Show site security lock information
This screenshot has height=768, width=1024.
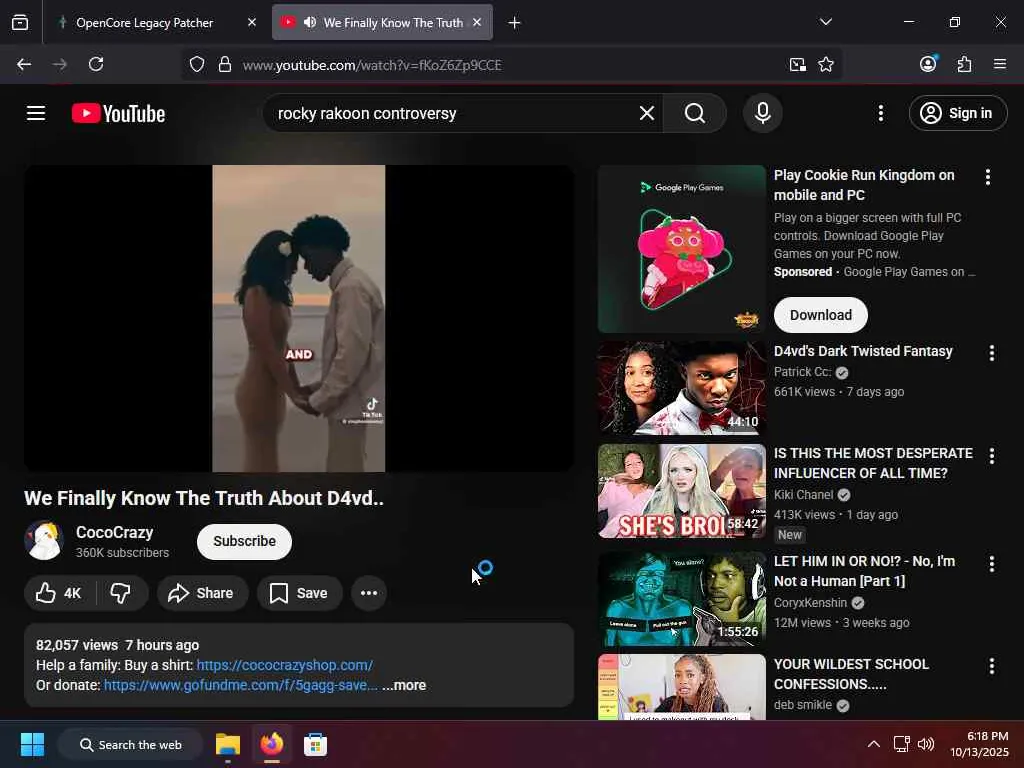click(225, 64)
